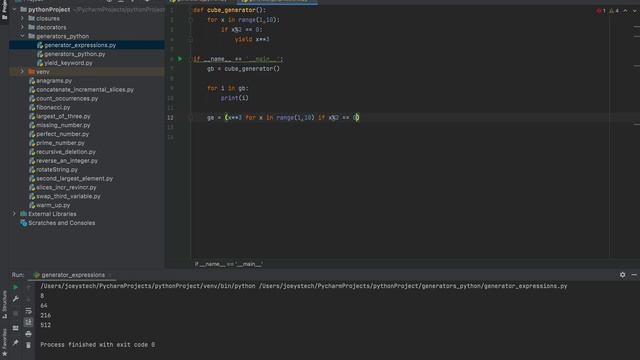The height and width of the screenshot is (360, 640).
Task: Run main block from the gutter play arrow
Action: [180, 59]
